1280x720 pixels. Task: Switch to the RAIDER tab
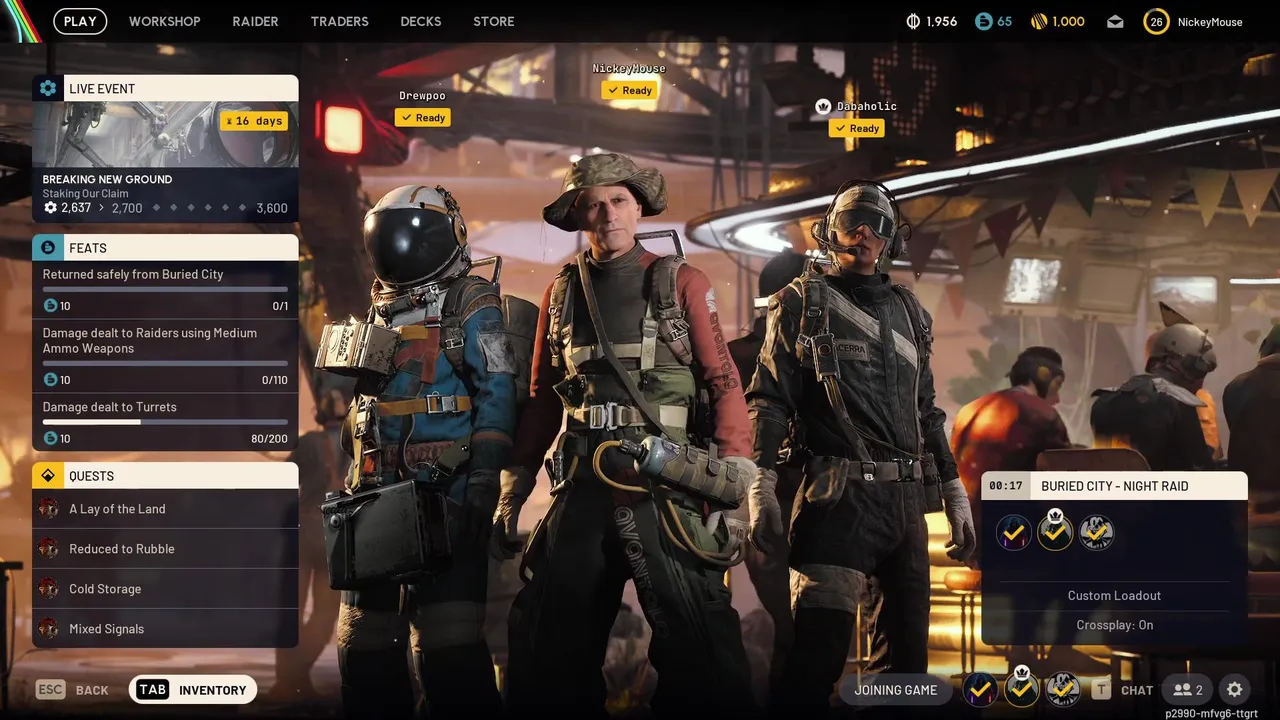click(x=255, y=21)
